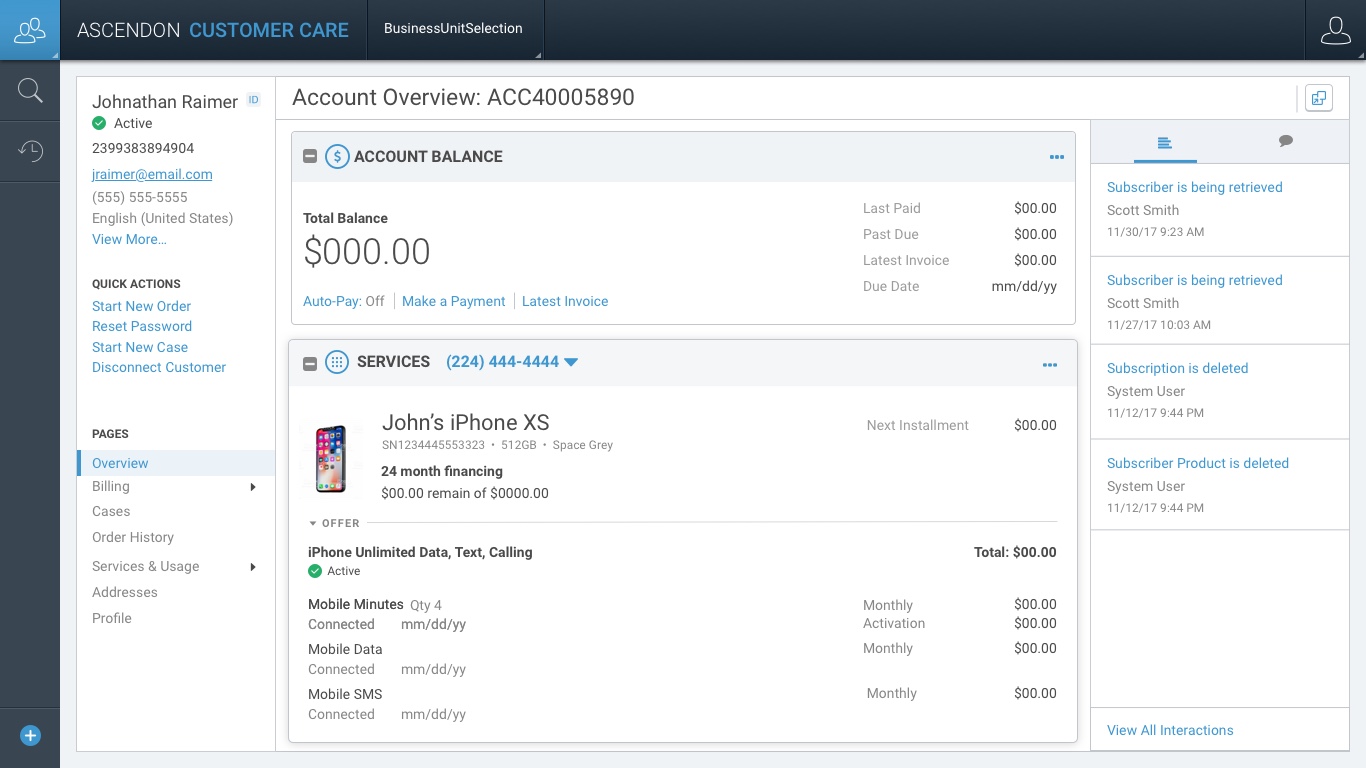Collapse the Account Balance panel
This screenshot has height=768, width=1366.
(x=310, y=157)
